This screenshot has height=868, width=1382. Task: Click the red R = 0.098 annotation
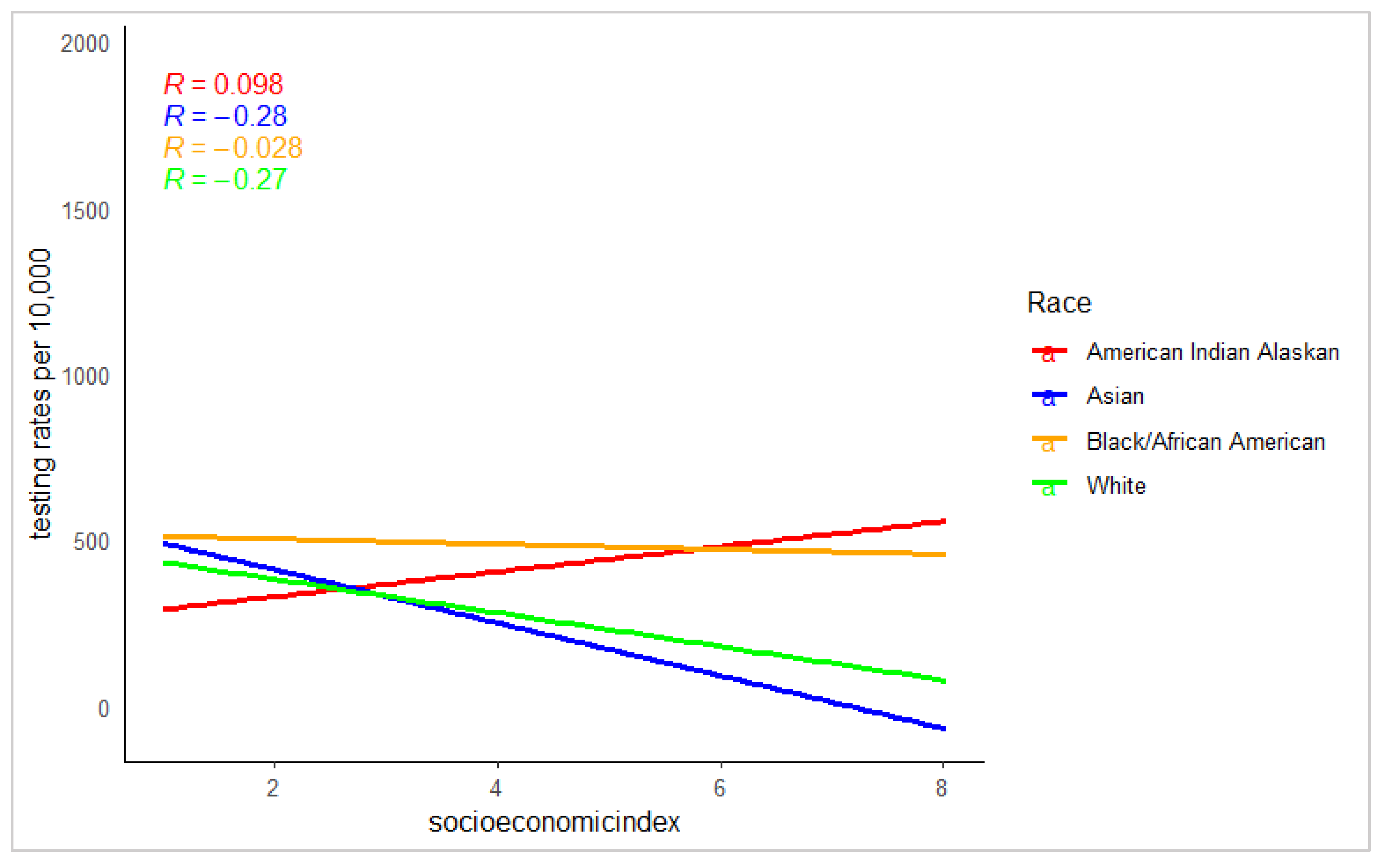click(223, 84)
